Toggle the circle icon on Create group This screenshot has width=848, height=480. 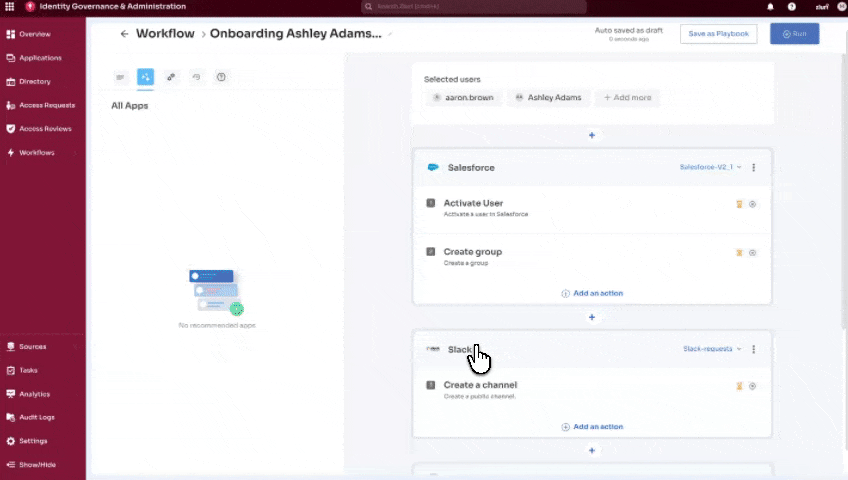click(752, 253)
